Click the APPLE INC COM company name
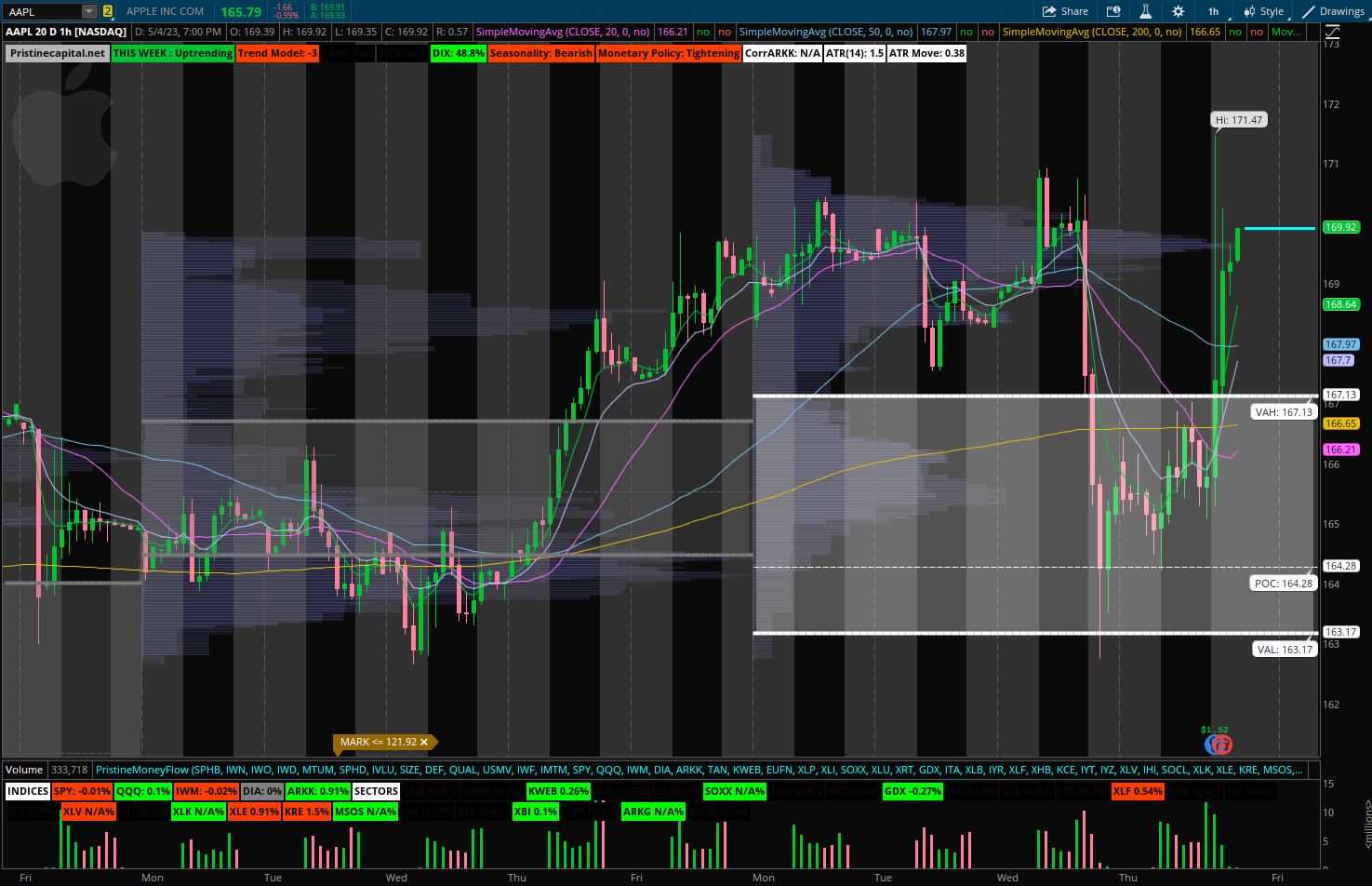Image resolution: width=1372 pixels, height=886 pixels. coord(165,11)
